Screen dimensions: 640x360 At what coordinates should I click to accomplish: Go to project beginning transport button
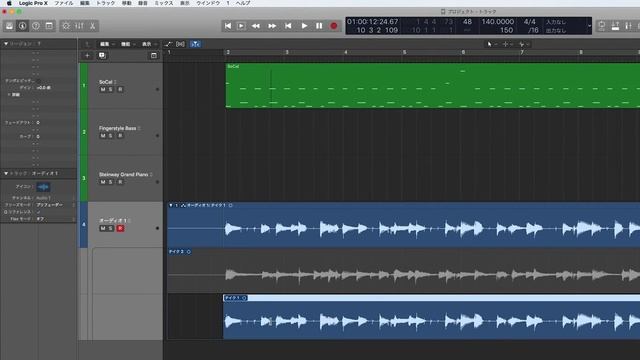pos(228,26)
